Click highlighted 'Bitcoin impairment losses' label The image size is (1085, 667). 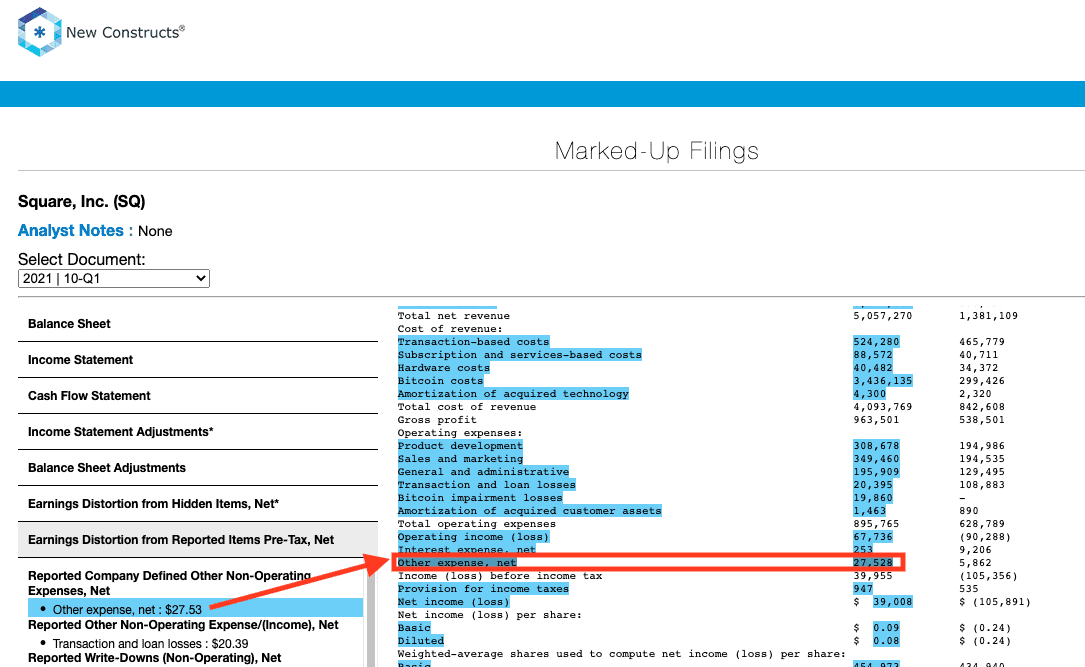coord(480,497)
